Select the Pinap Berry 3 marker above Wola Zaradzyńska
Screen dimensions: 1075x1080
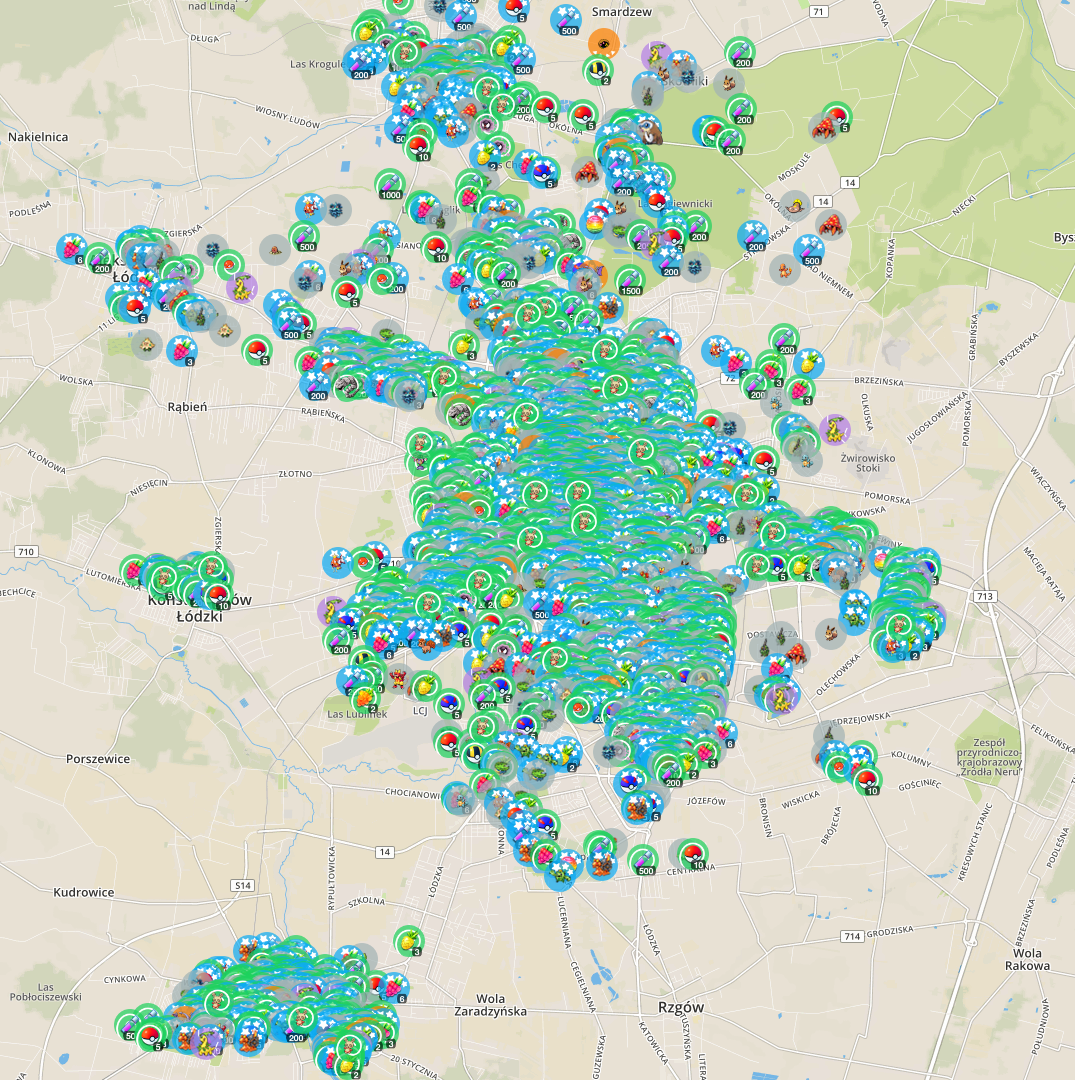click(x=409, y=941)
